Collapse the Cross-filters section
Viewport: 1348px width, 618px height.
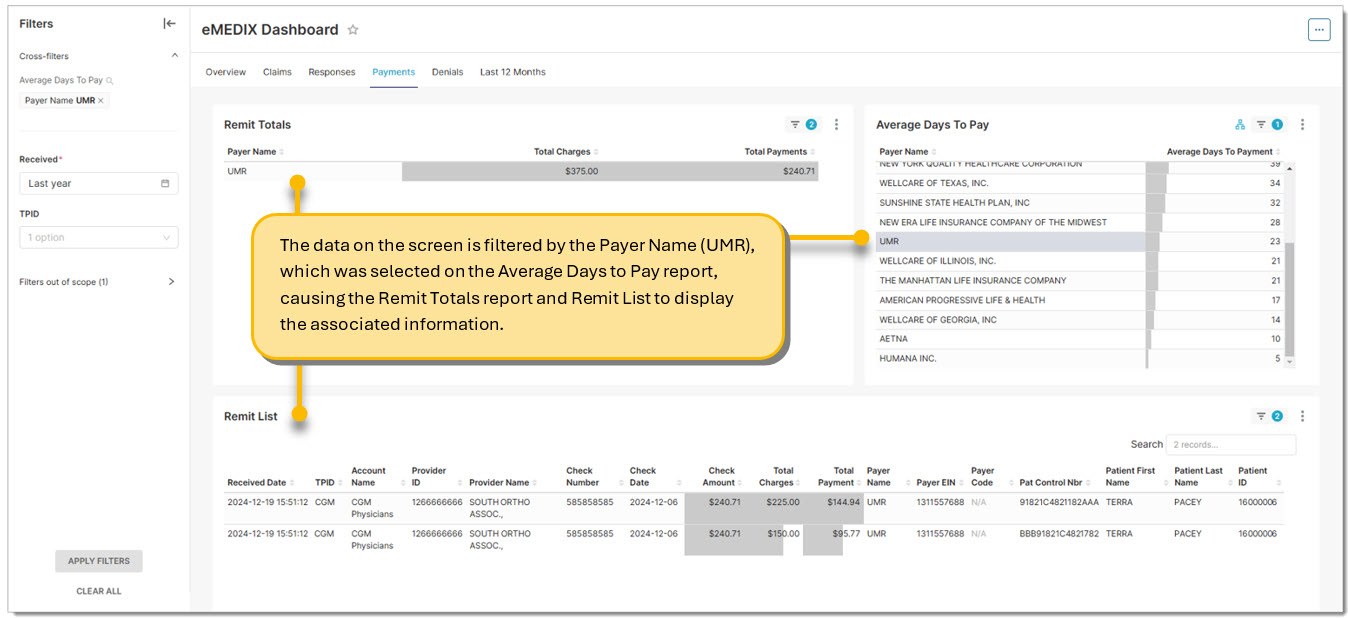pos(174,56)
